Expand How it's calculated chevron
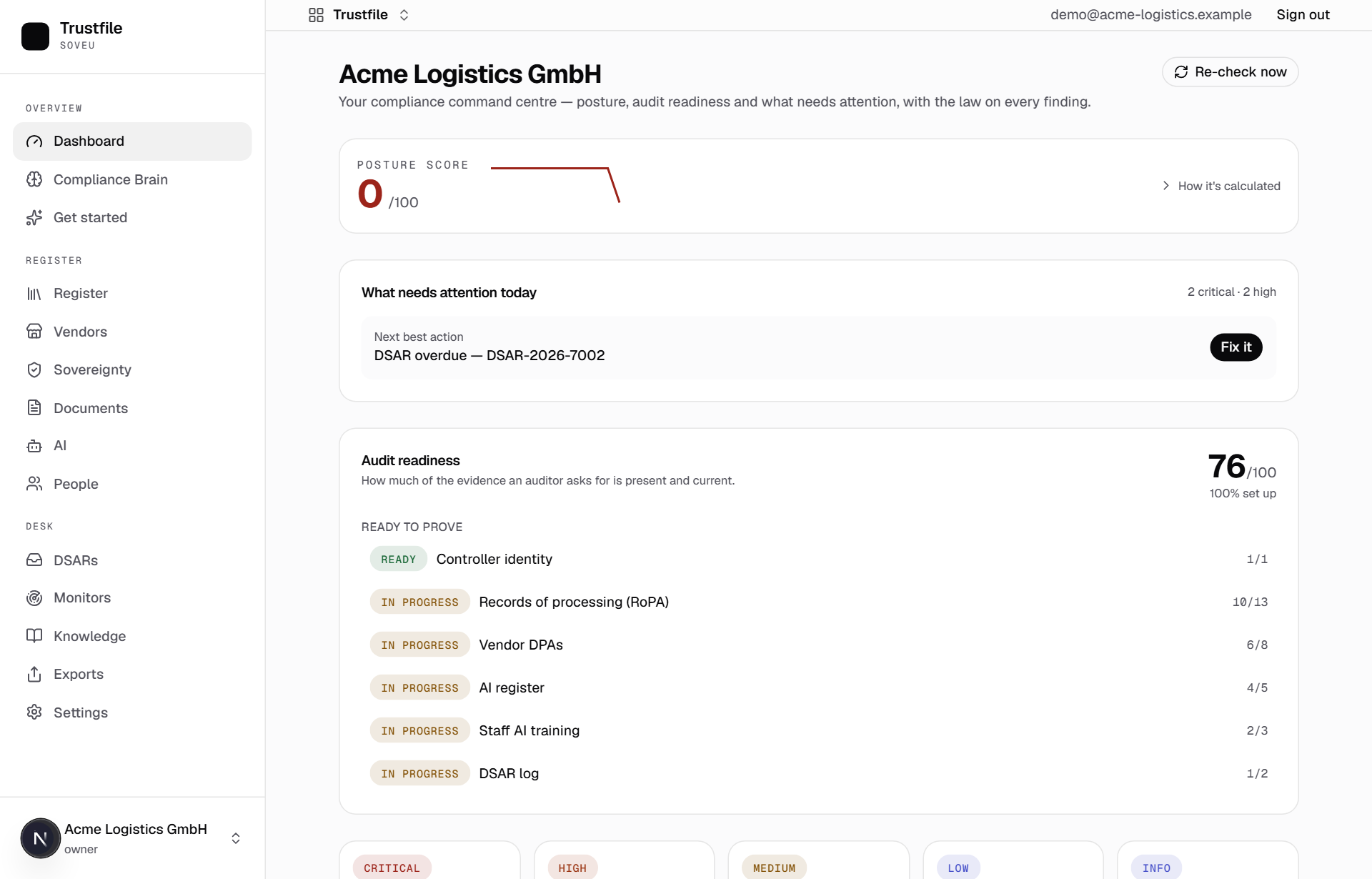Screen dimensions: 1372x879 click(1166, 186)
